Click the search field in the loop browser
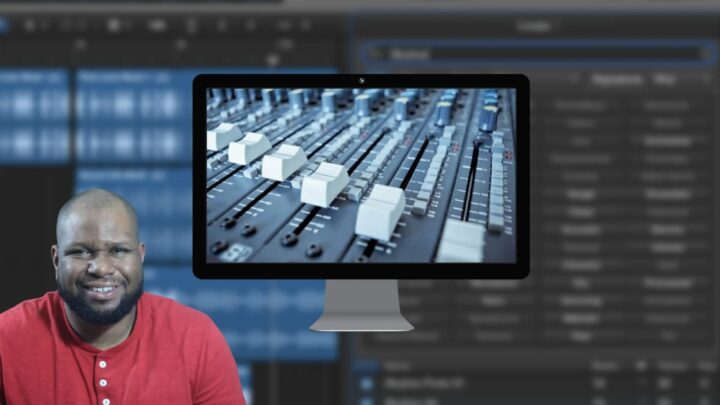 coord(540,54)
